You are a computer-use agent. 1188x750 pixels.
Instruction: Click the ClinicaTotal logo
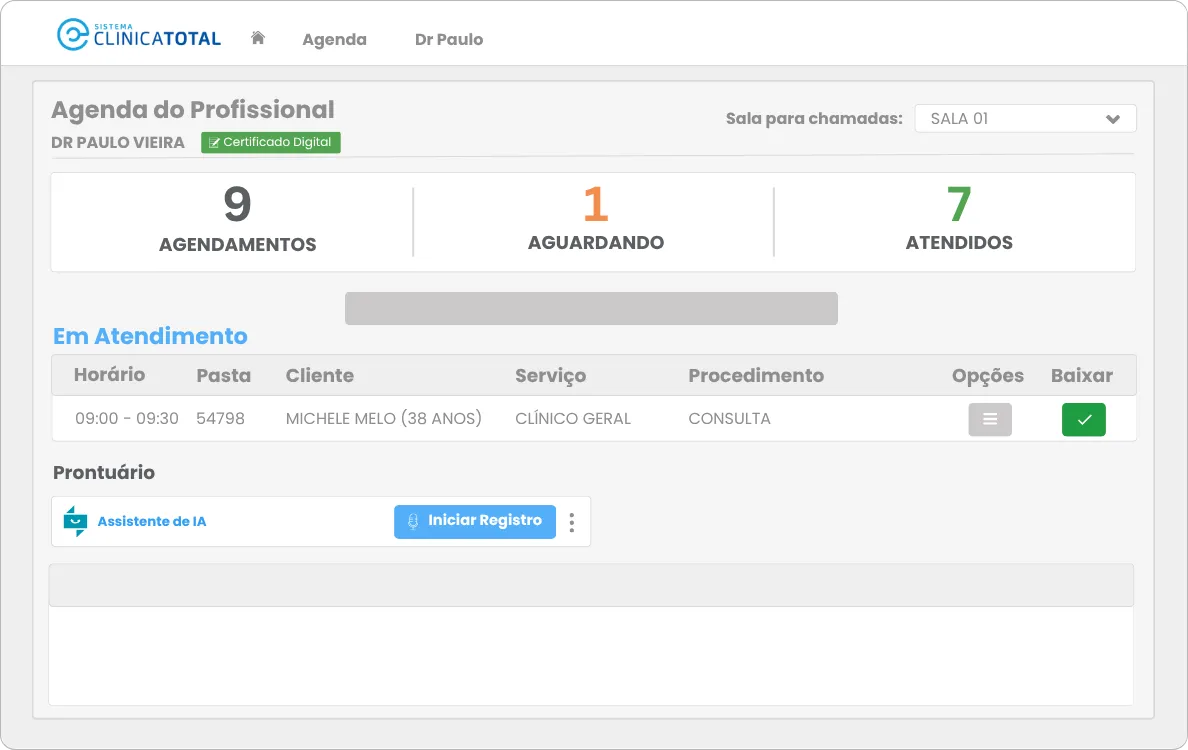(x=139, y=35)
